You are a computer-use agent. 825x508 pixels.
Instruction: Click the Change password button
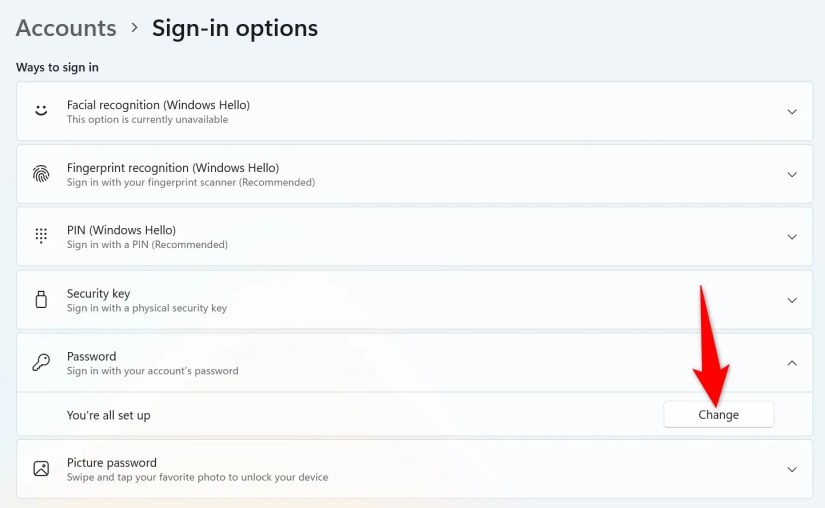718,415
